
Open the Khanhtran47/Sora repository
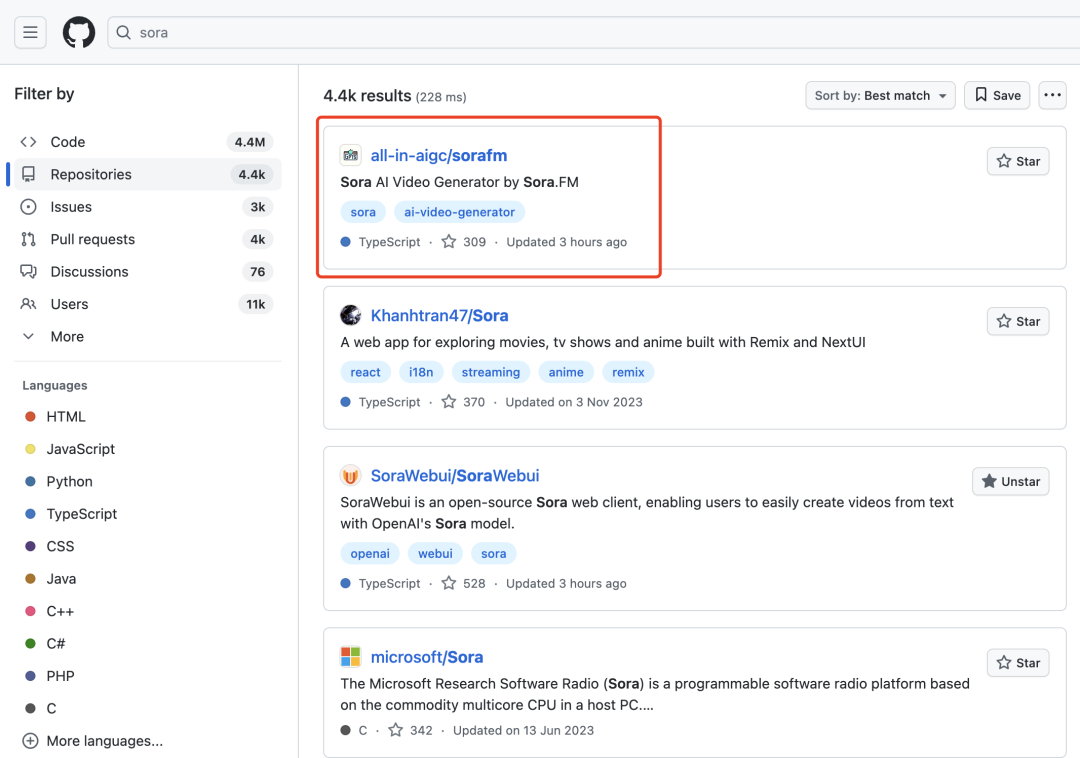coord(439,315)
